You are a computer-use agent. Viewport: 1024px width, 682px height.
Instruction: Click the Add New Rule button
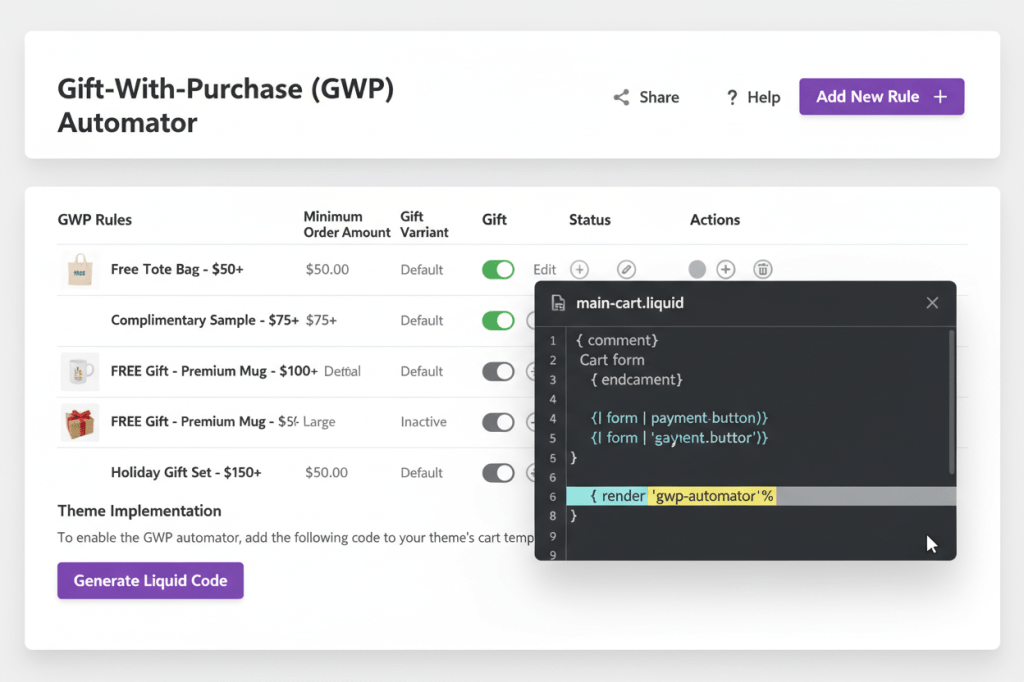click(x=881, y=97)
